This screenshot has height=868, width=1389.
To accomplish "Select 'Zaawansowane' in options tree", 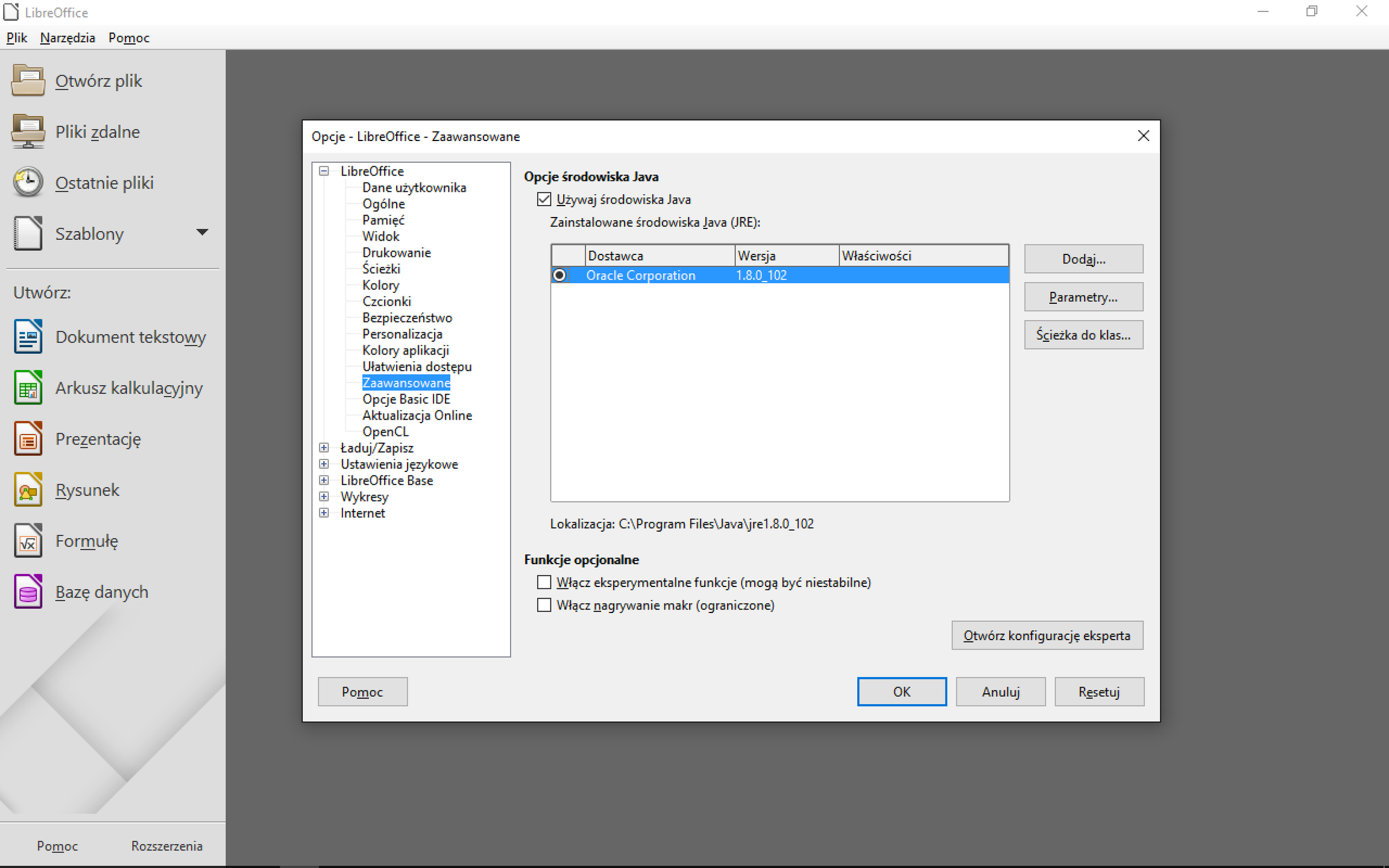I will (406, 383).
